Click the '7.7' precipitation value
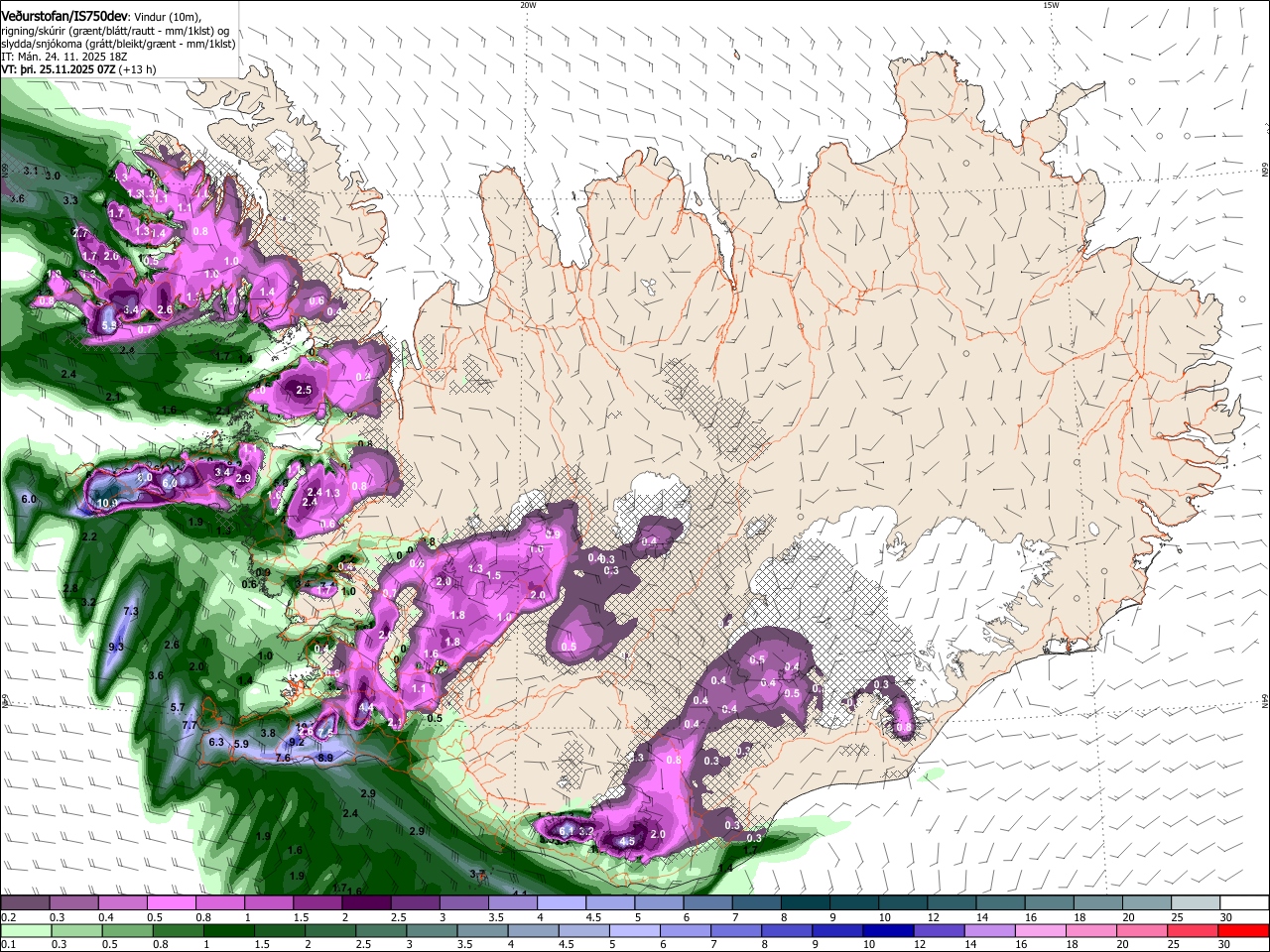The height and width of the screenshot is (952, 1270). coord(190,726)
